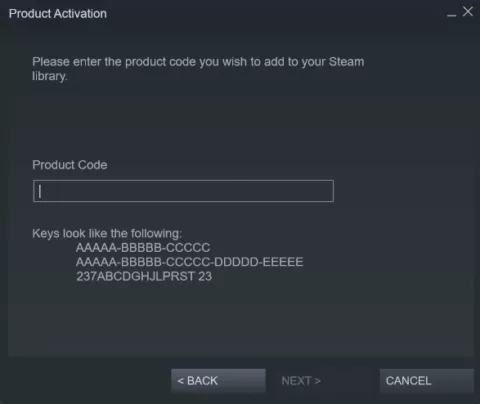Screen dimensions: 480x404
Task: Click the Product Activation title text
Action: tap(58, 14)
